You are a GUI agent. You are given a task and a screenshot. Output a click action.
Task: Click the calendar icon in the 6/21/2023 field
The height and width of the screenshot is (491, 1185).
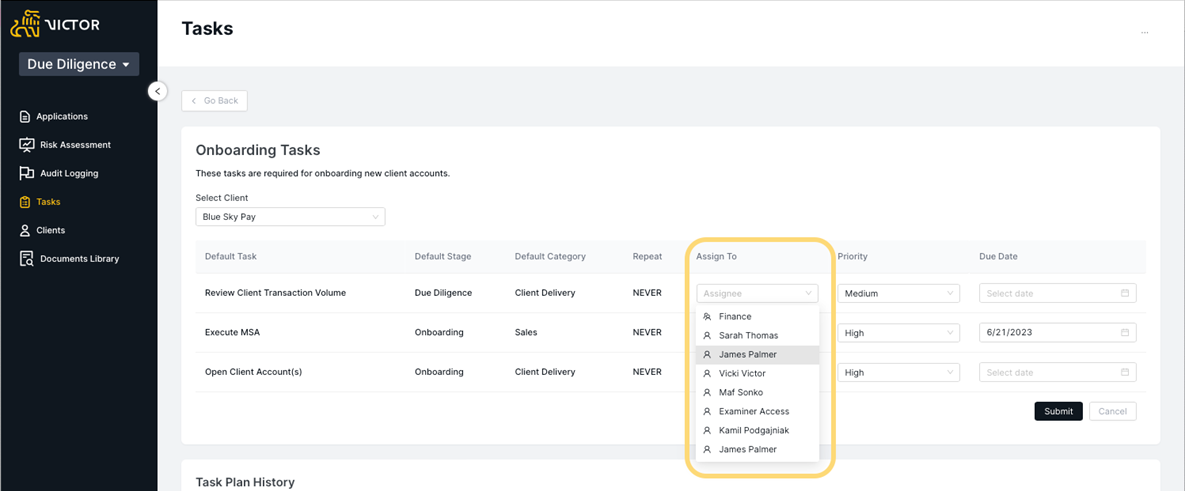click(x=1125, y=332)
